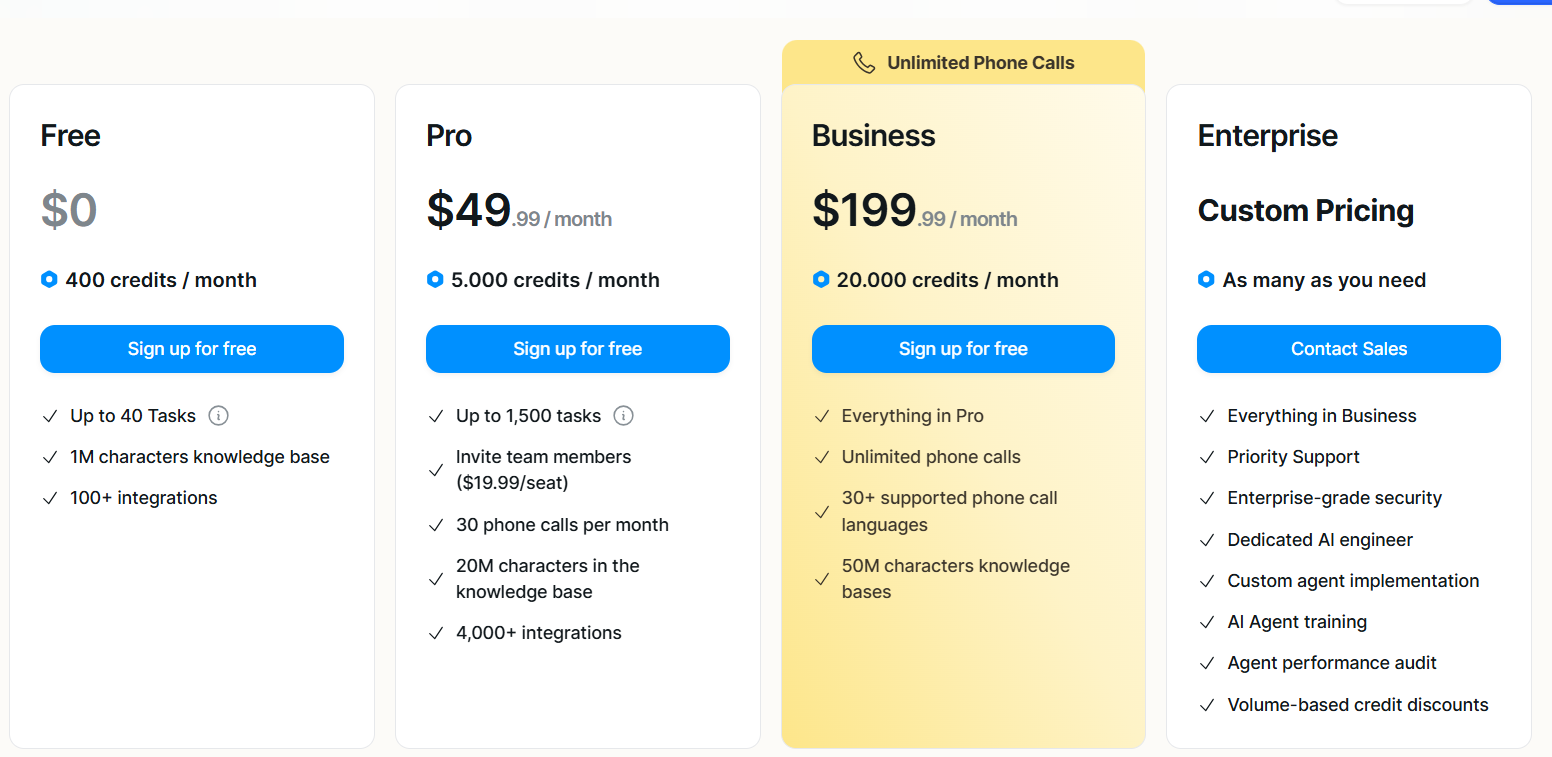Click the credits hexagon icon in Business plan

coord(821,280)
